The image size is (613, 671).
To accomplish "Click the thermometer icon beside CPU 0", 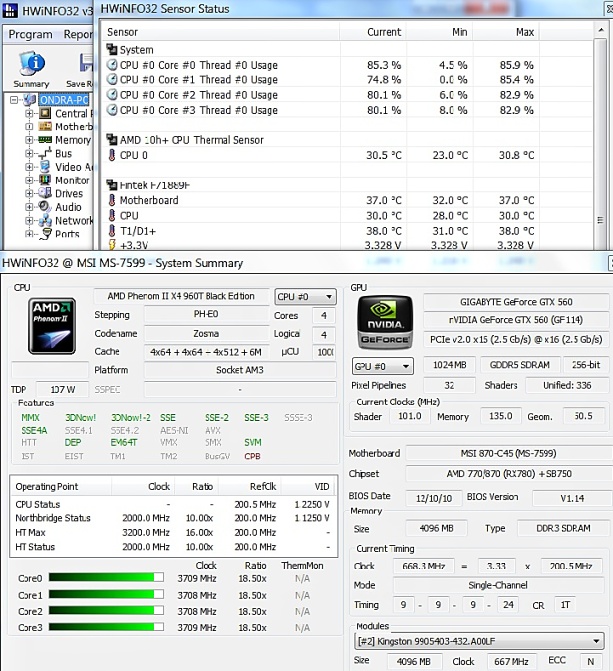I will coord(112,155).
